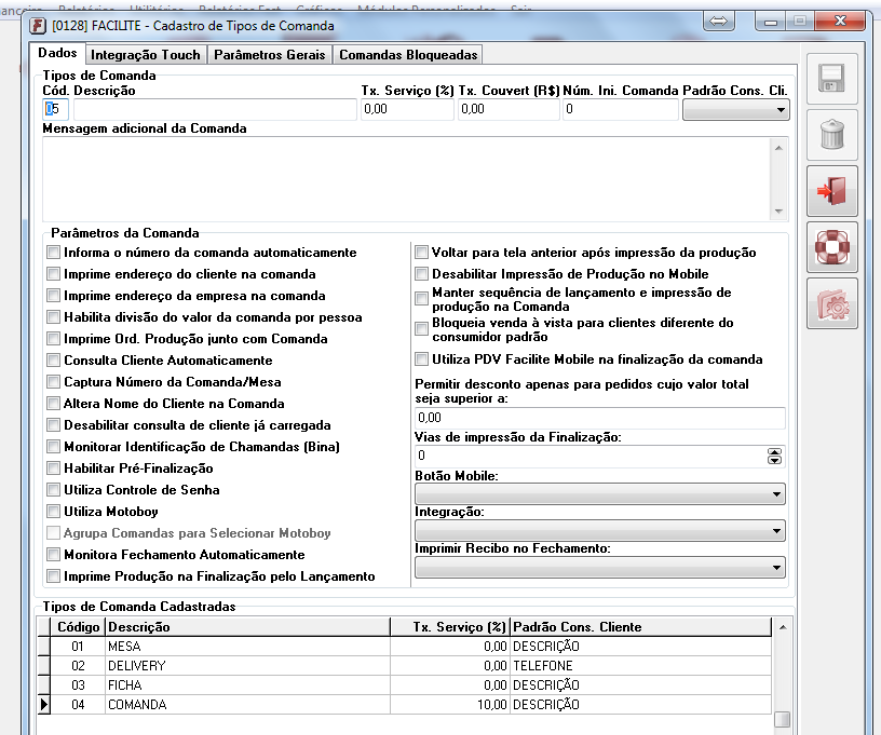Expand the 'Botão Mobile' dropdown
The image size is (881, 735).
coord(600,494)
